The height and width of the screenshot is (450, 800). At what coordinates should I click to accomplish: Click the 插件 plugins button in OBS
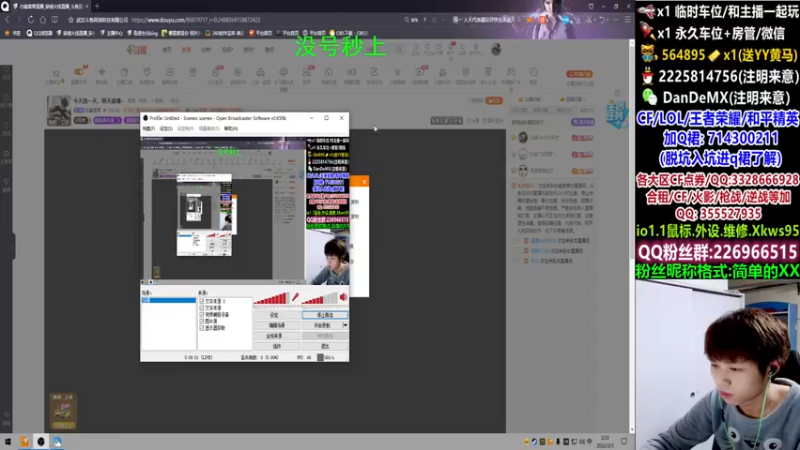click(x=277, y=346)
